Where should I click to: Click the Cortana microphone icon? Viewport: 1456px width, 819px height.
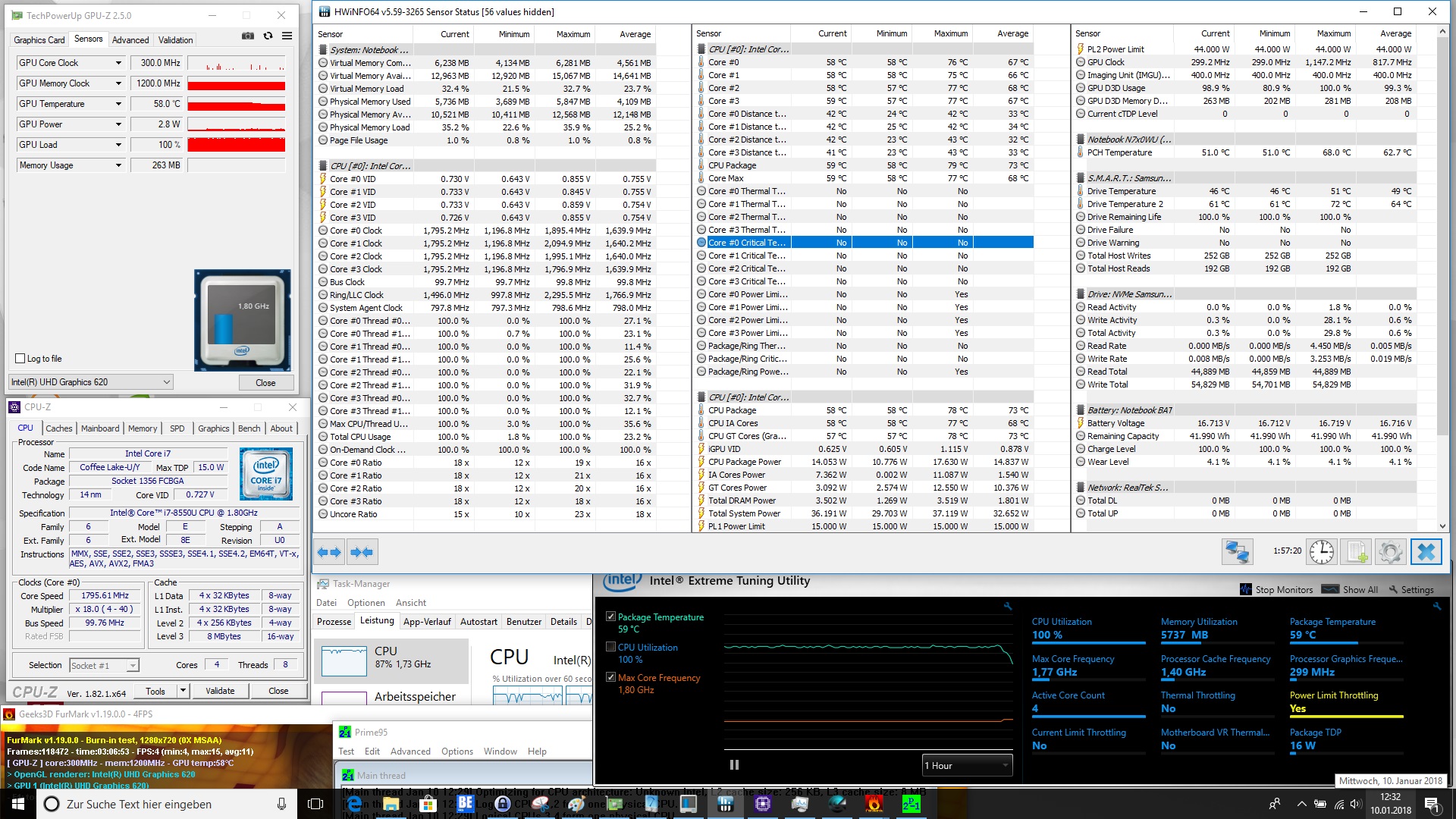tap(281, 804)
